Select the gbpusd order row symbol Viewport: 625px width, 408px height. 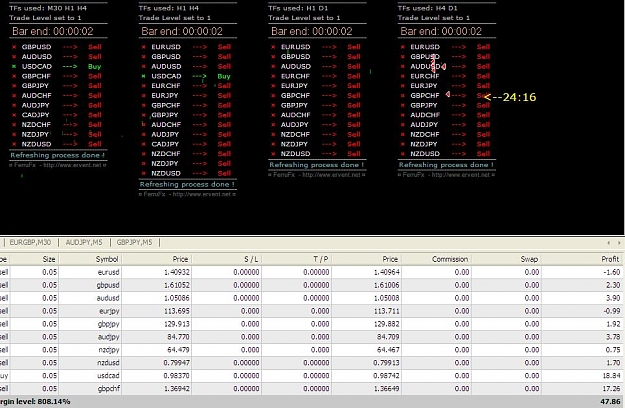pyautogui.click(x=108, y=285)
